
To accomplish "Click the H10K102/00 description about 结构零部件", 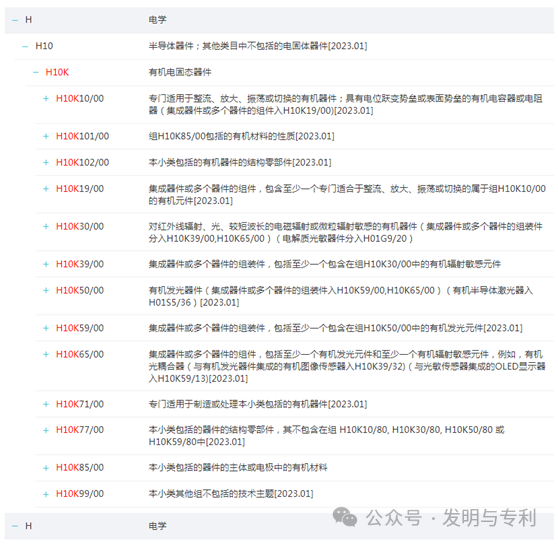I will coord(240,163).
